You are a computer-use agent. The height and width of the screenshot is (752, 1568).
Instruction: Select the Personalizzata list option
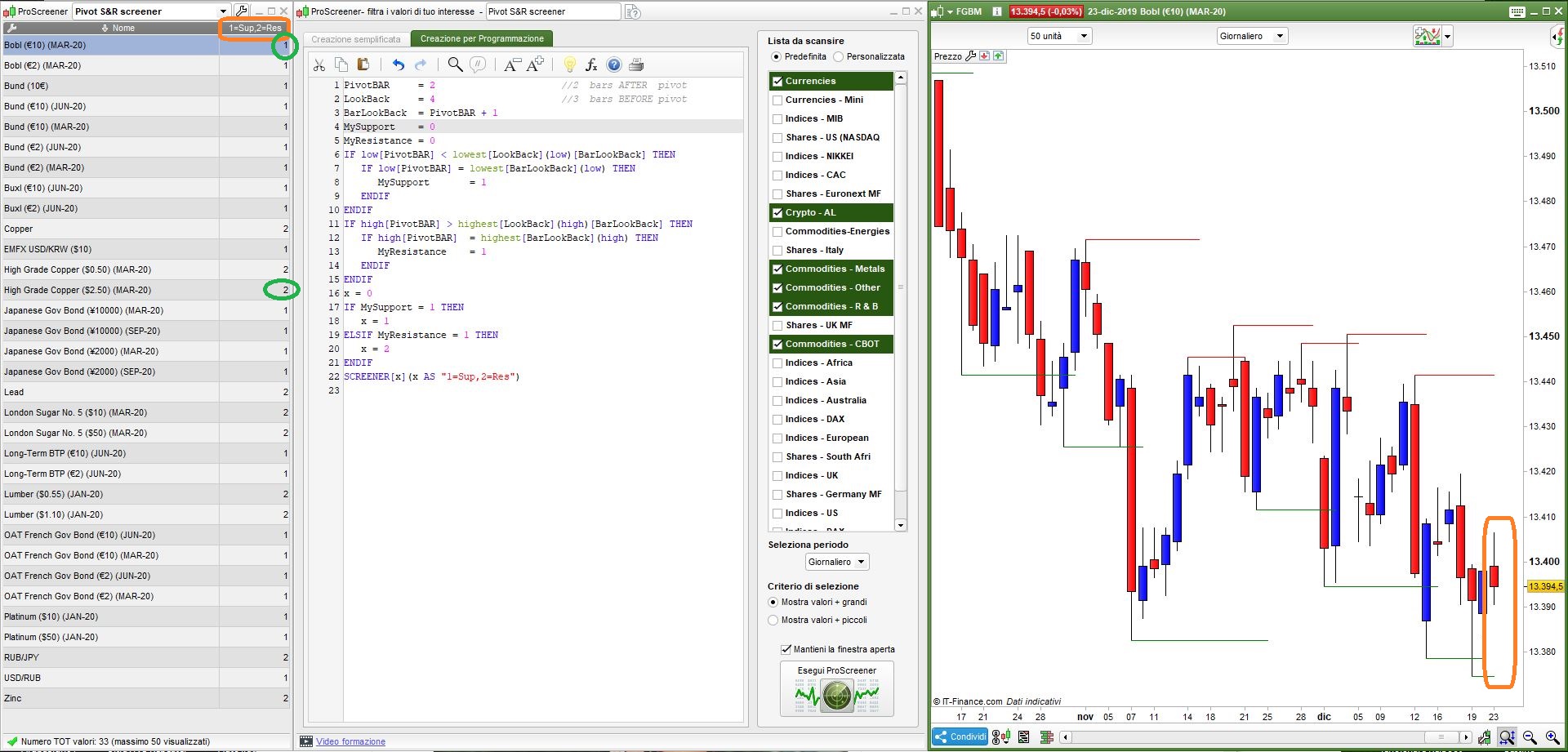click(838, 57)
